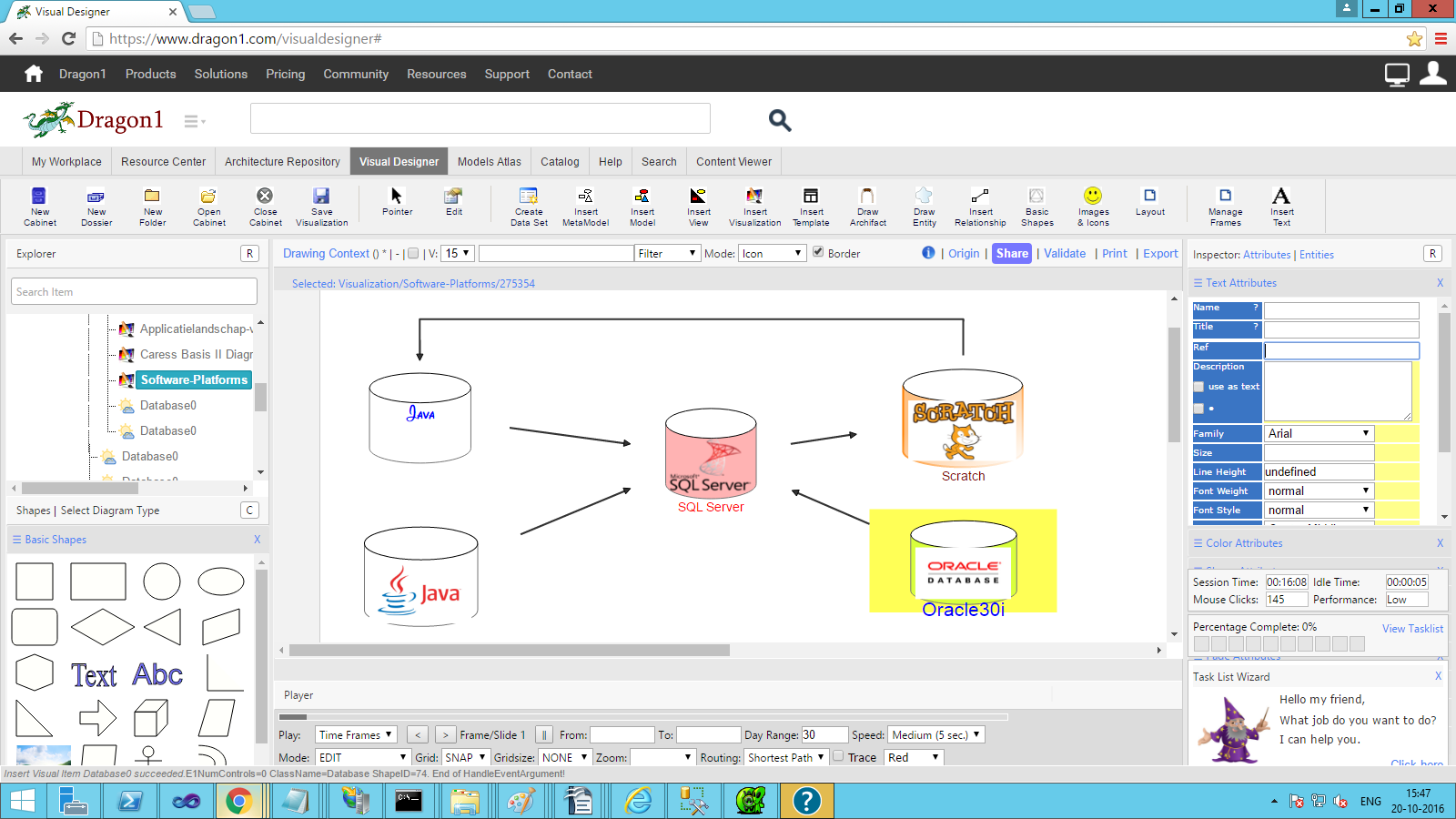This screenshot has height=819, width=1456.
Task: Open the trace color Red dropdown
Action: (x=914, y=757)
